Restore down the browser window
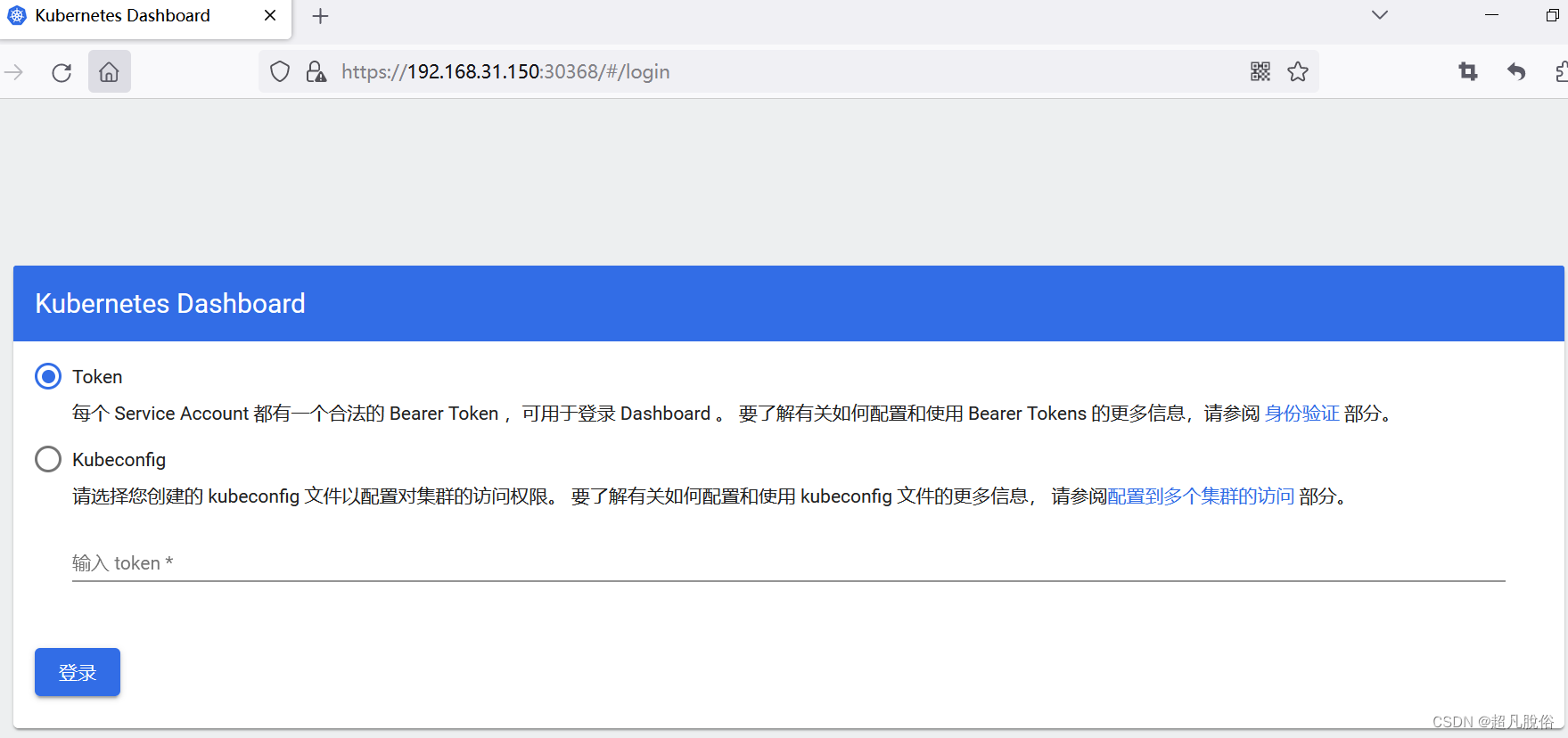Screen dimensions: 1568x738 click(1552, 15)
